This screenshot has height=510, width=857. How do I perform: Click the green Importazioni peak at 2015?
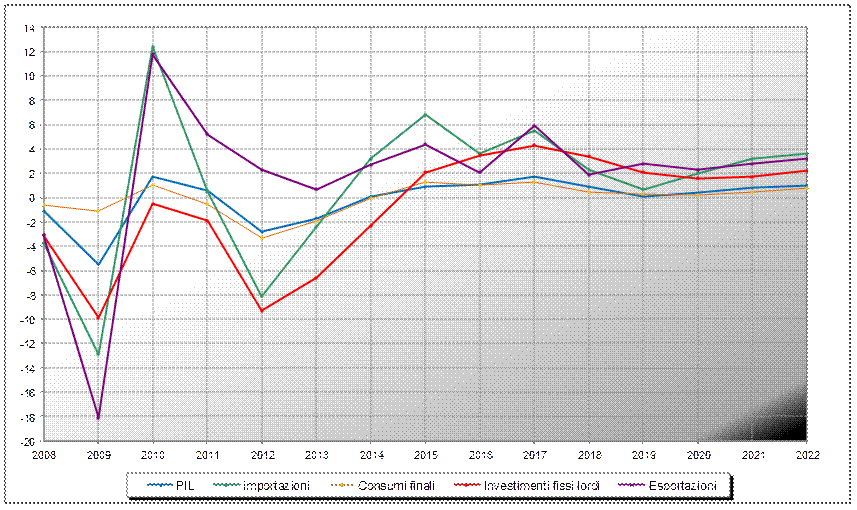[425, 115]
